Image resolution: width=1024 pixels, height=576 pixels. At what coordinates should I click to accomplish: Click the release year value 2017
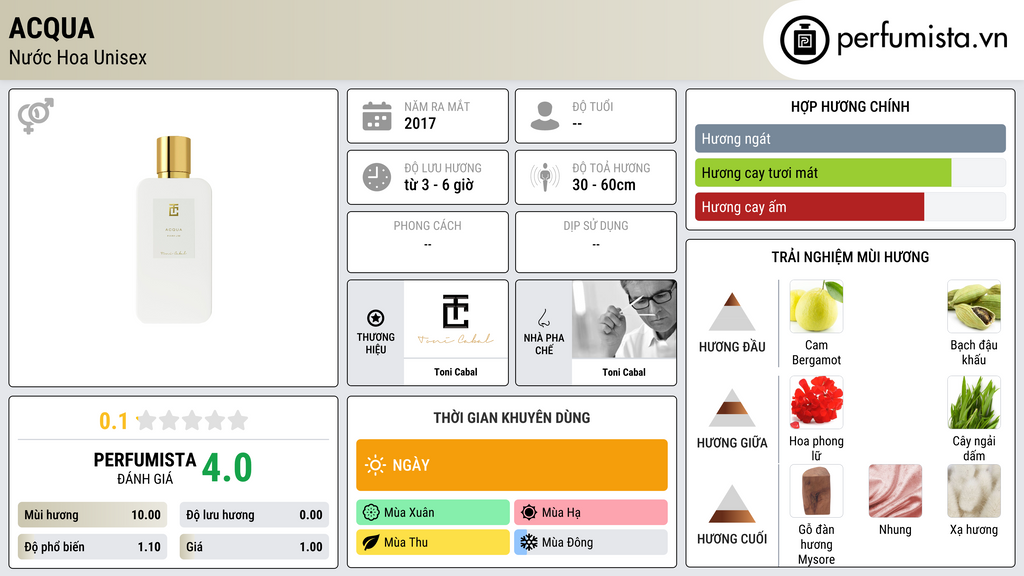[x=420, y=123]
